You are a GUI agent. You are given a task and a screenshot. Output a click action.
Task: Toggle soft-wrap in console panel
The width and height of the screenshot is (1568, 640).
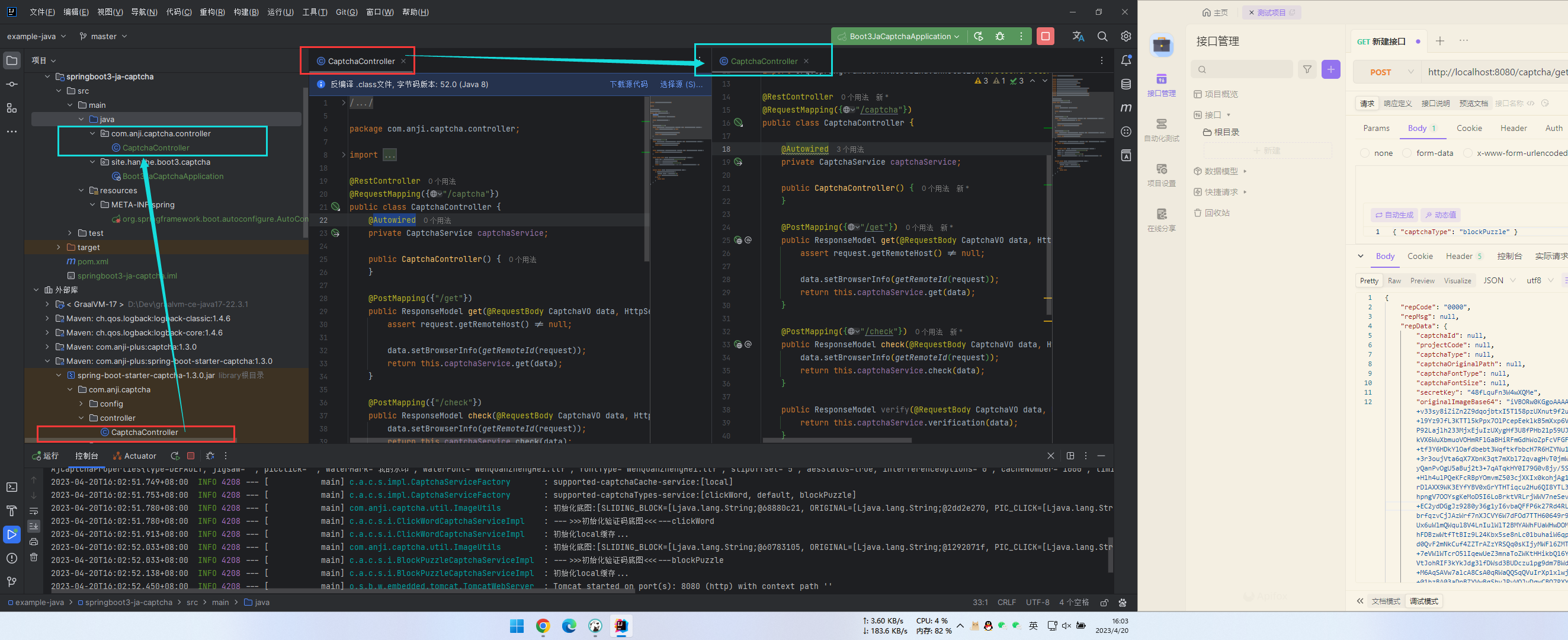point(34,511)
